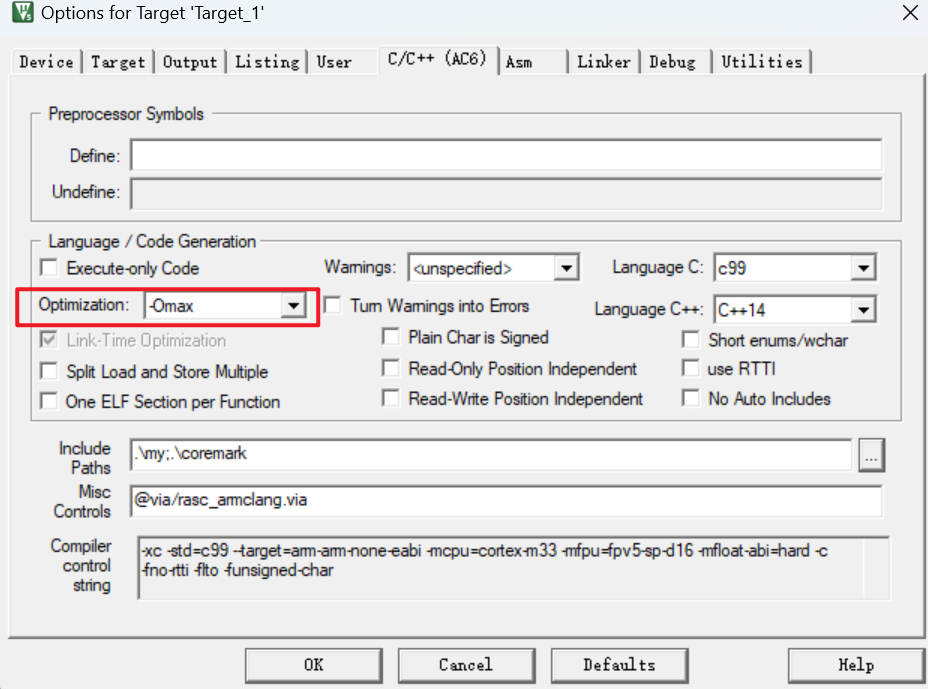
Task: Click the Keil uVision icon in title bar
Action: 22,12
